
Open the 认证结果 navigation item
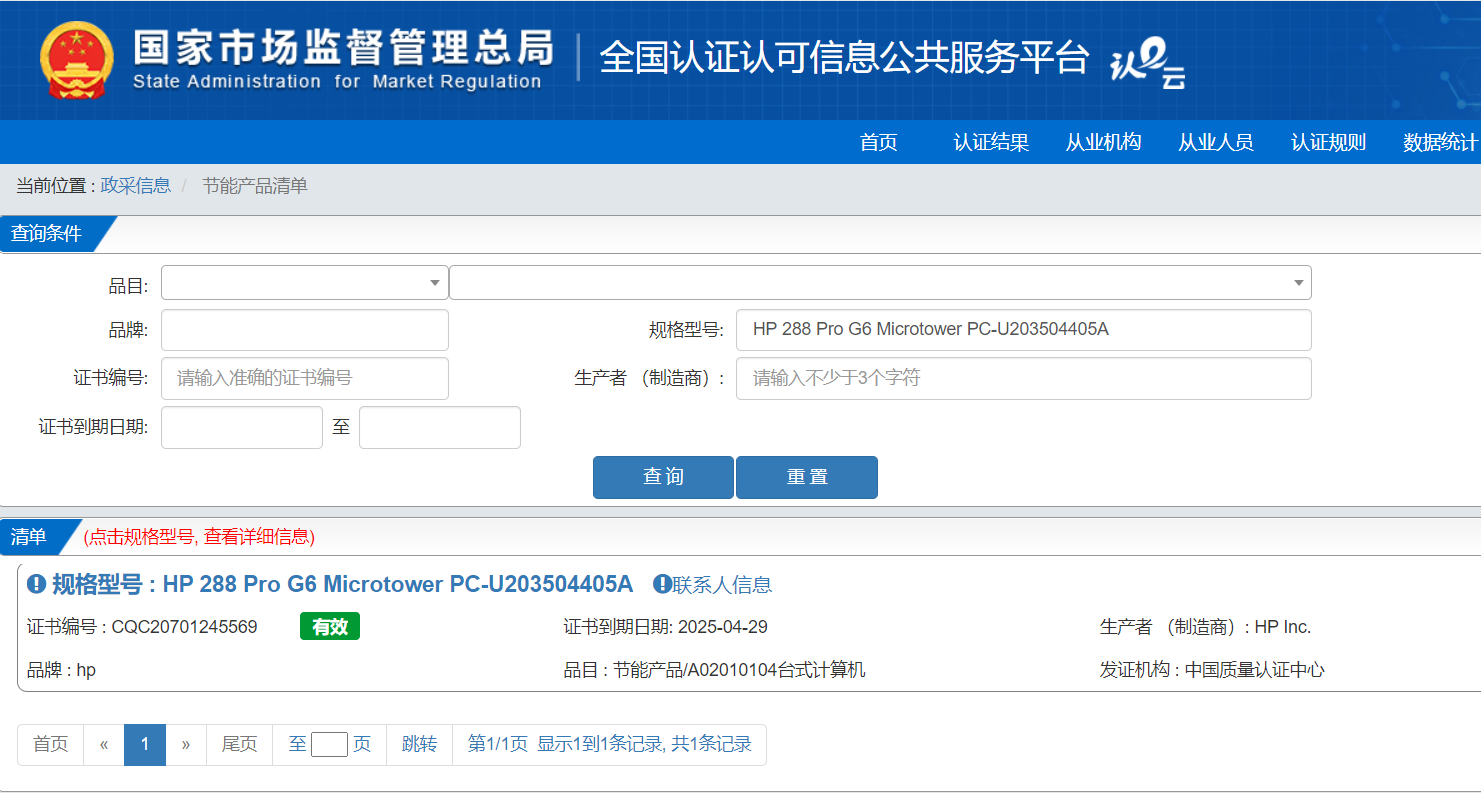(991, 142)
